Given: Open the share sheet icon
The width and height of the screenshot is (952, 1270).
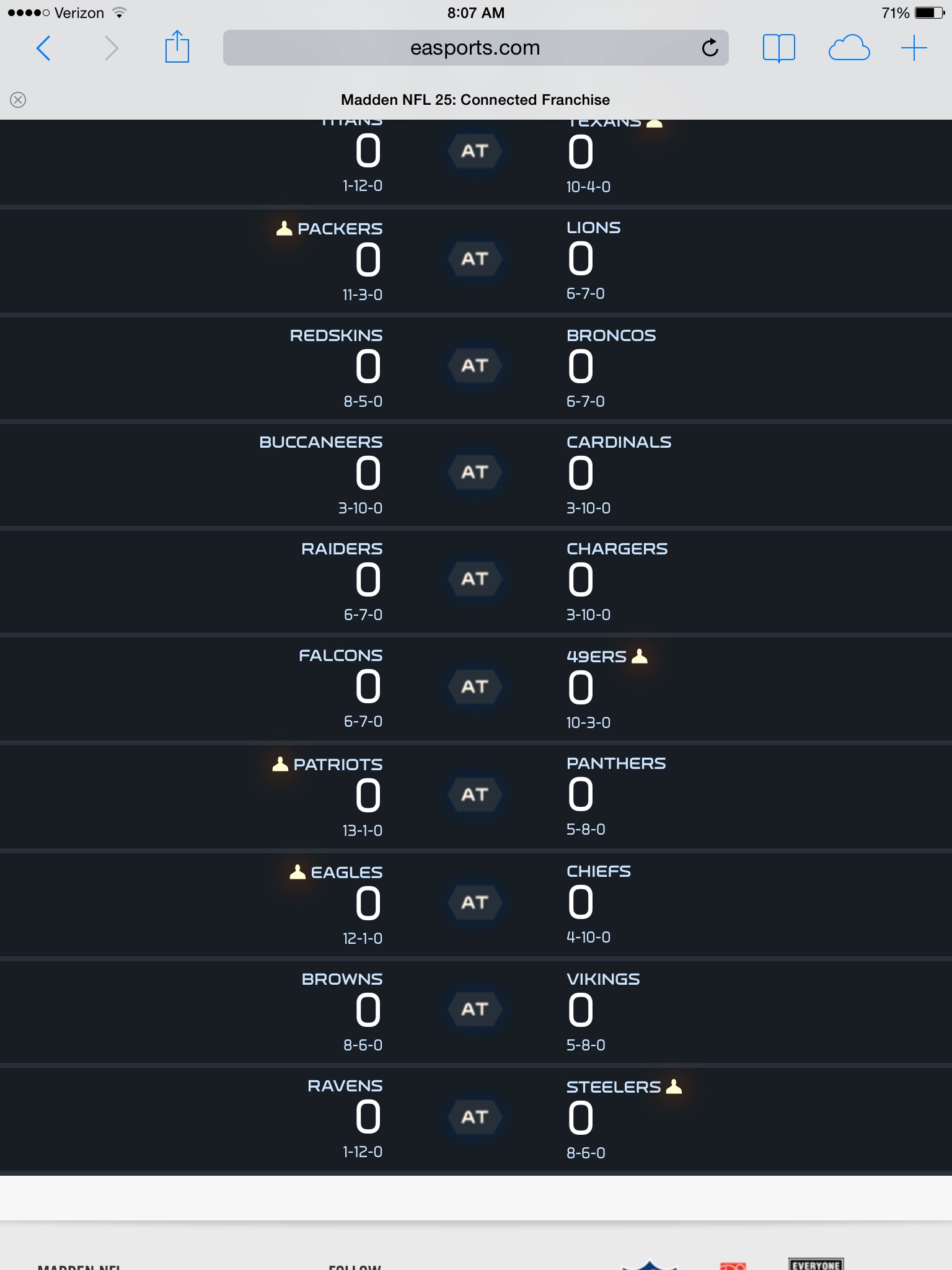Looking at the screenshot, I should (x=177, y=47).
